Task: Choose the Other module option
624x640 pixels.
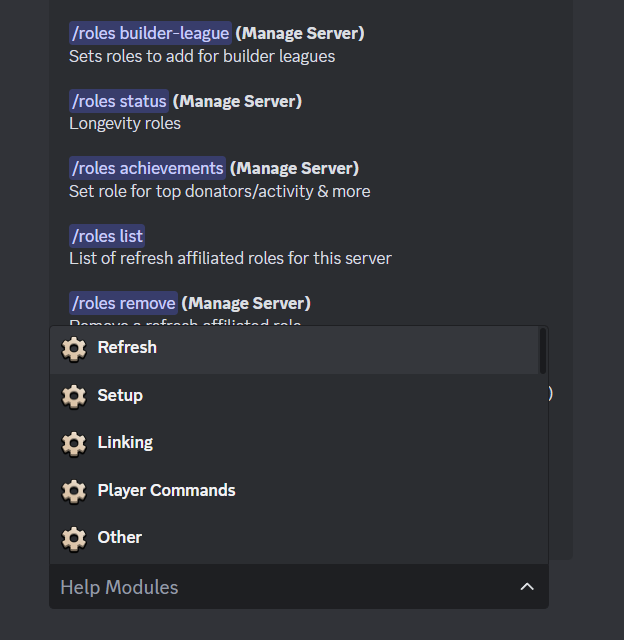Action: click(x=120, y=537)
